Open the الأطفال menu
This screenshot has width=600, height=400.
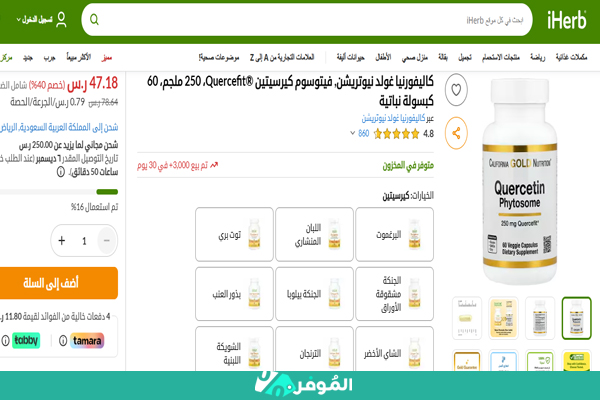[x=383, y=57]
